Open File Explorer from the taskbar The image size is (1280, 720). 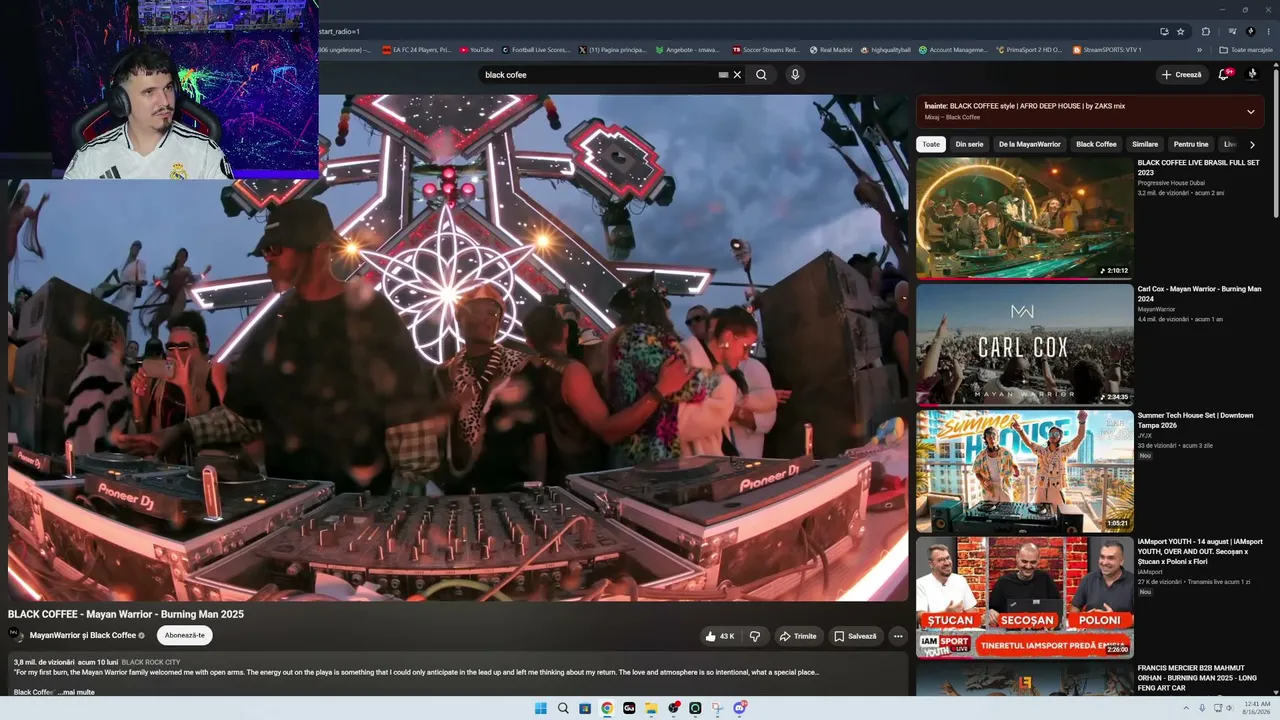point(651,708)
